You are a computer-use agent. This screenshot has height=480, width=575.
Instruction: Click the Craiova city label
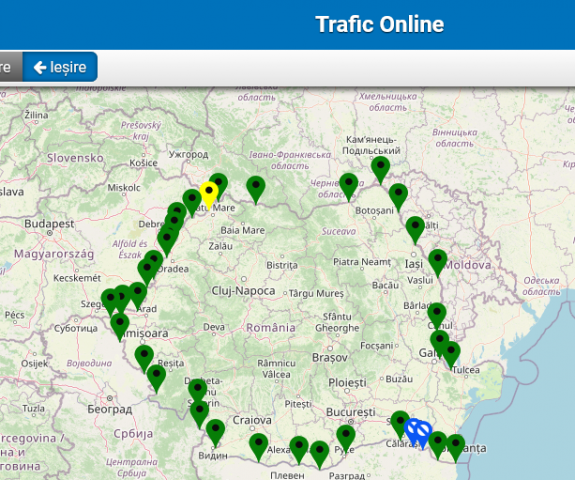pyautogui.click(x=252, y=420)
